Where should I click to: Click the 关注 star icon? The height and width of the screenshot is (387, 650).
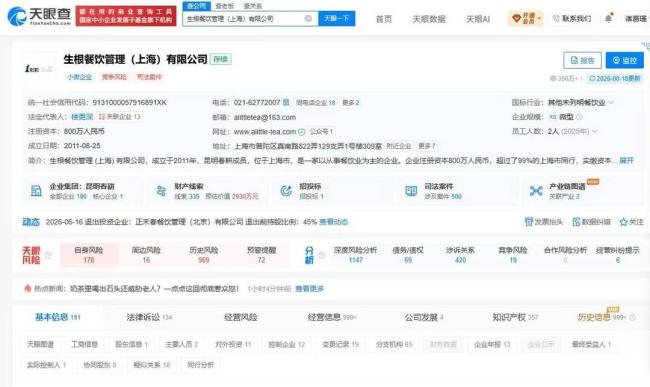pos(623,222)
